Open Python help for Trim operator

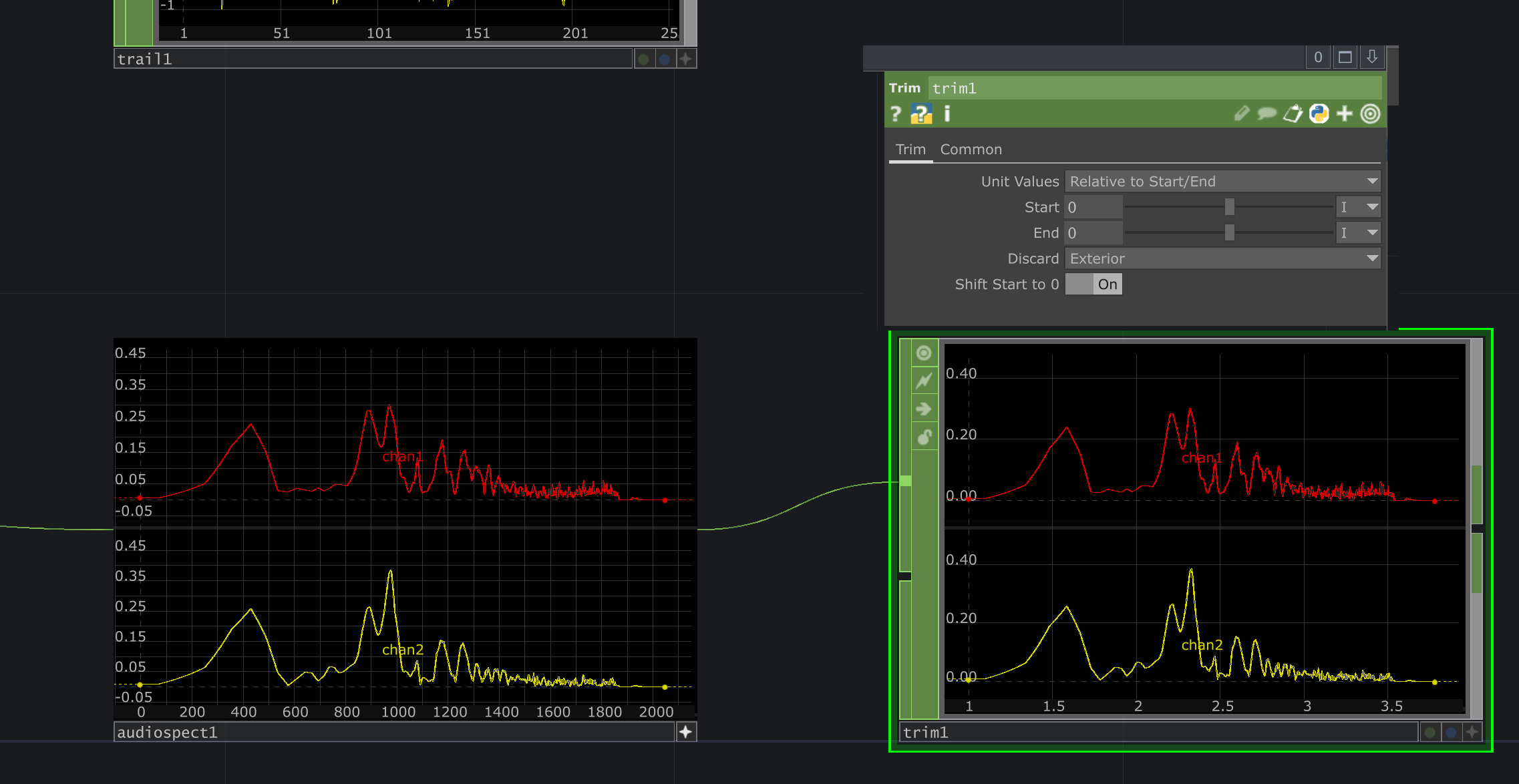point(921,114)
